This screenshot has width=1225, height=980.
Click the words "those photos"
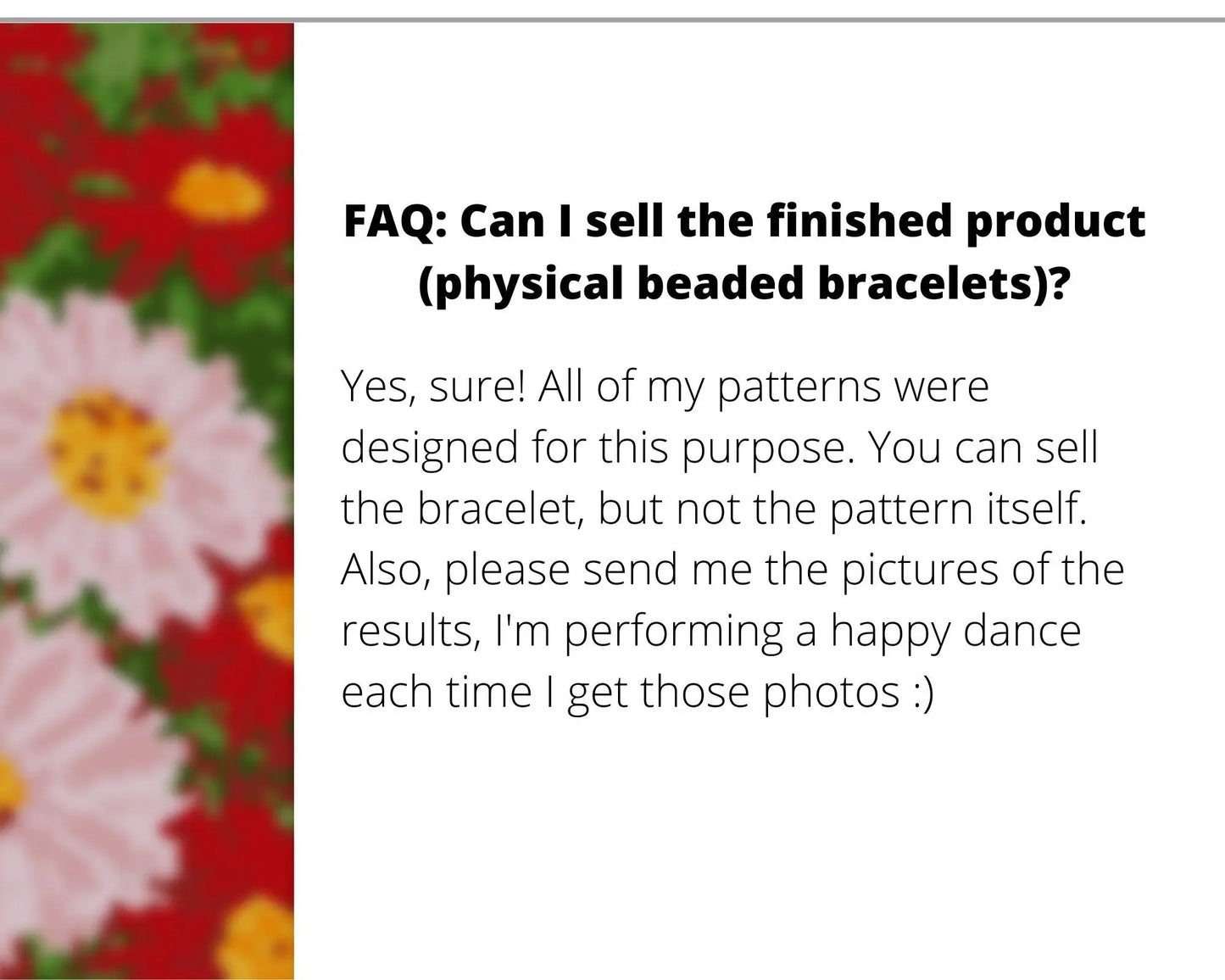pos(769,692)
